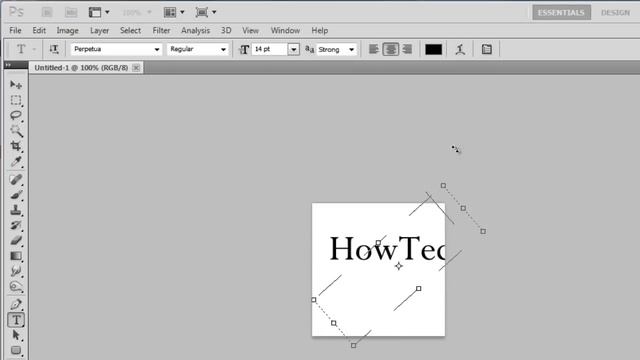Select the Brush tool
Screen dimensions: 640x360
pyautogui.click(x=16, y=195)
